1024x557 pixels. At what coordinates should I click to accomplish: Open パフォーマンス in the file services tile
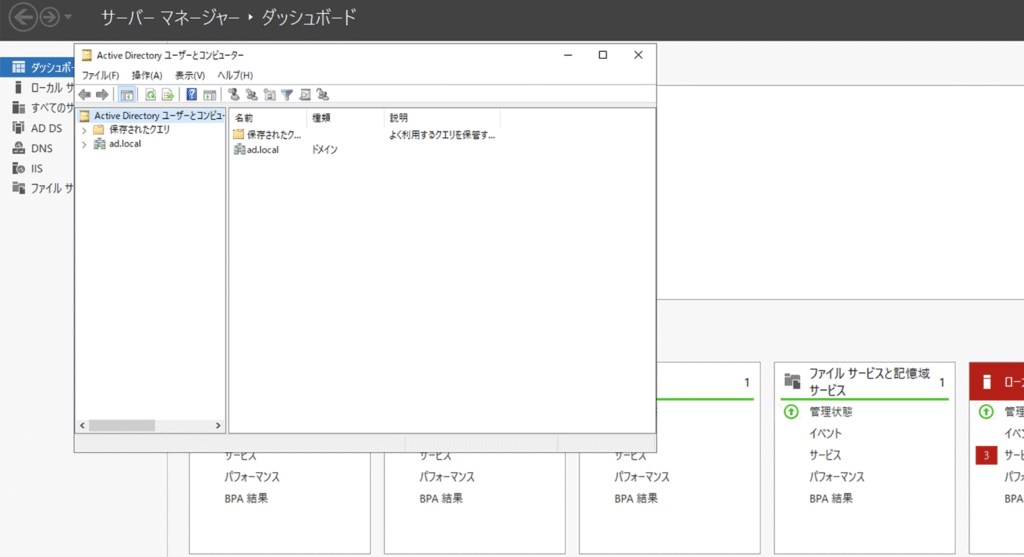[x=837, y=477]
